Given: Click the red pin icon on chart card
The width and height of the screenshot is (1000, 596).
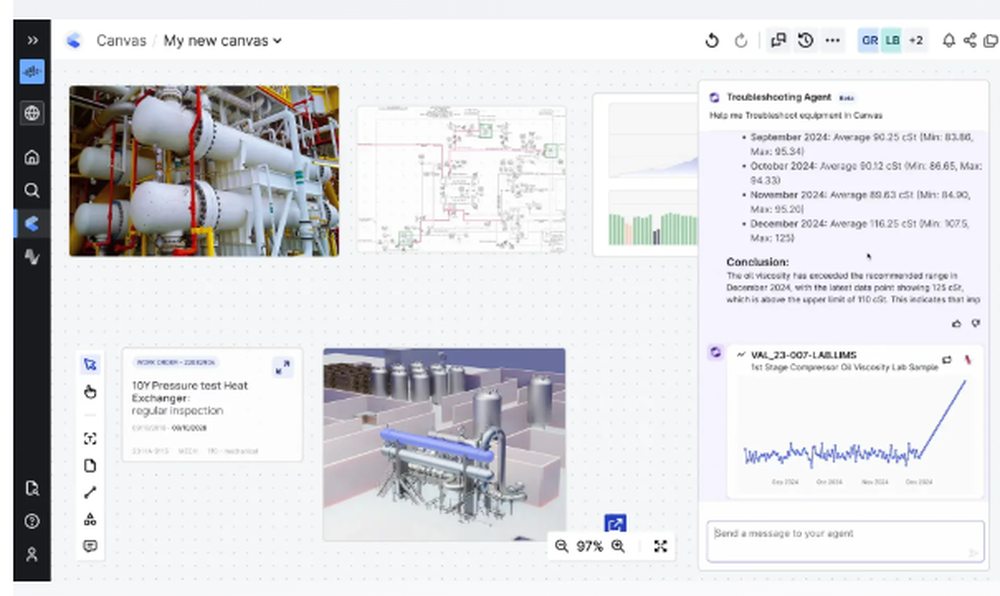Looking at the screenshot, I should tap(968, 360).
